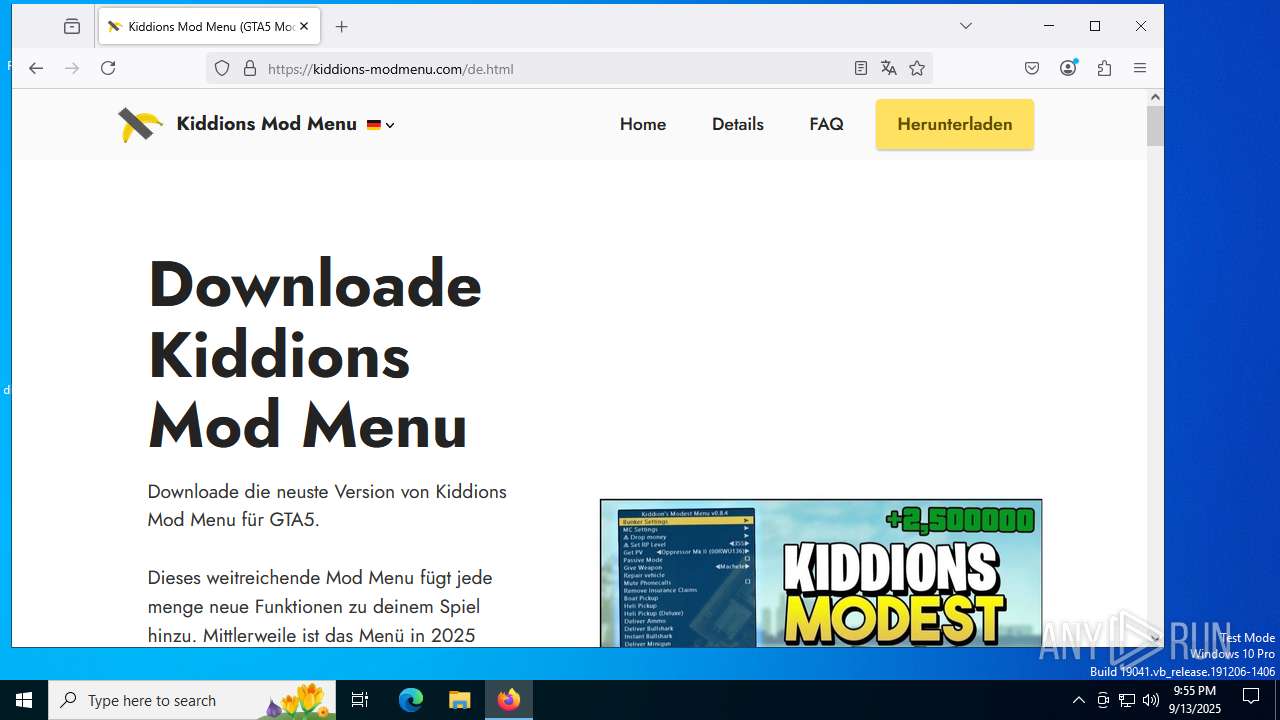View site security lock info
This screenshot has height=720, width=1280.
pyautogui.click(x=250, y=68)
